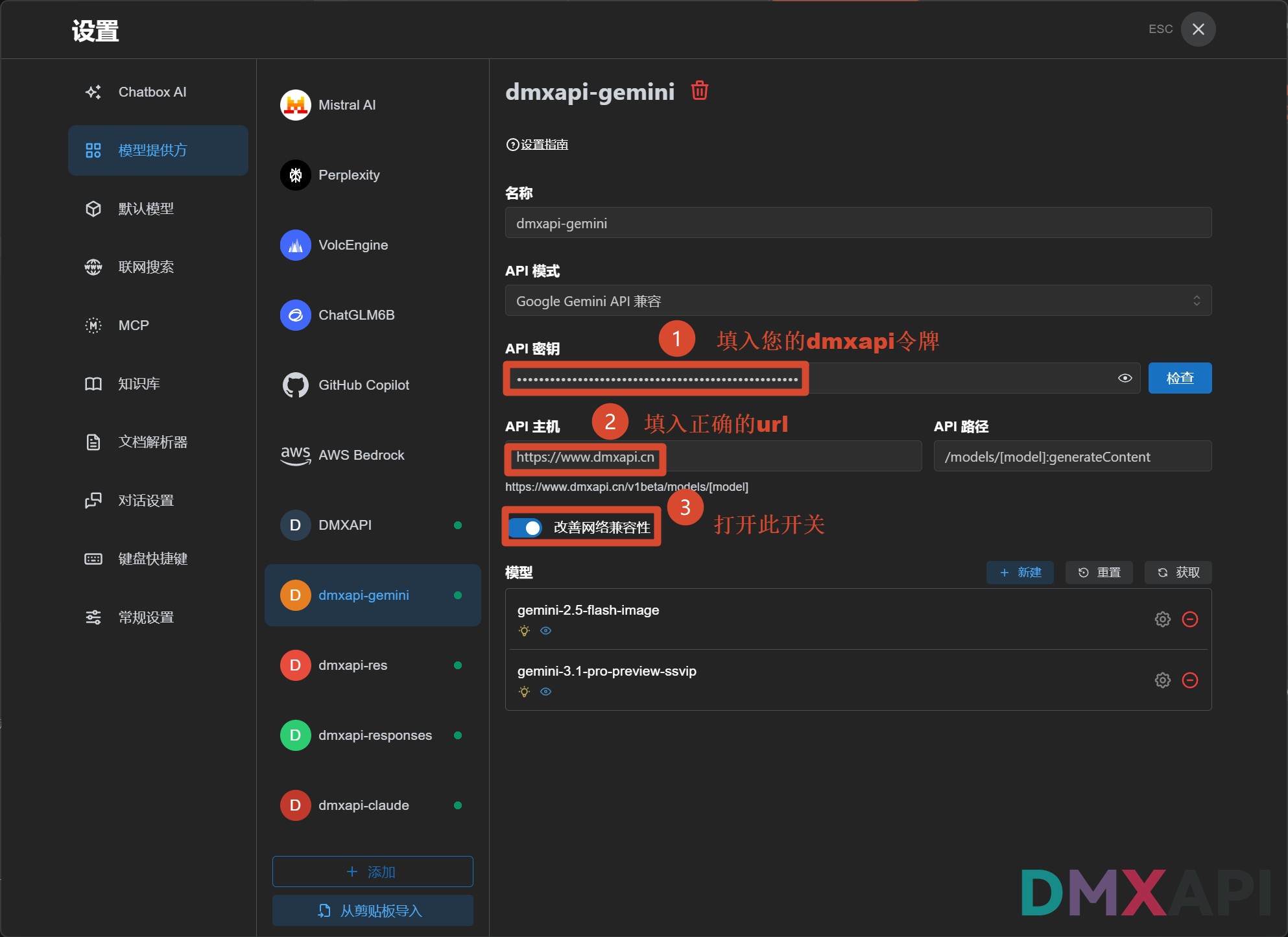1288x937 pixels.
Task: Go to 联网搜索 settings
Action: coord(158,267)
